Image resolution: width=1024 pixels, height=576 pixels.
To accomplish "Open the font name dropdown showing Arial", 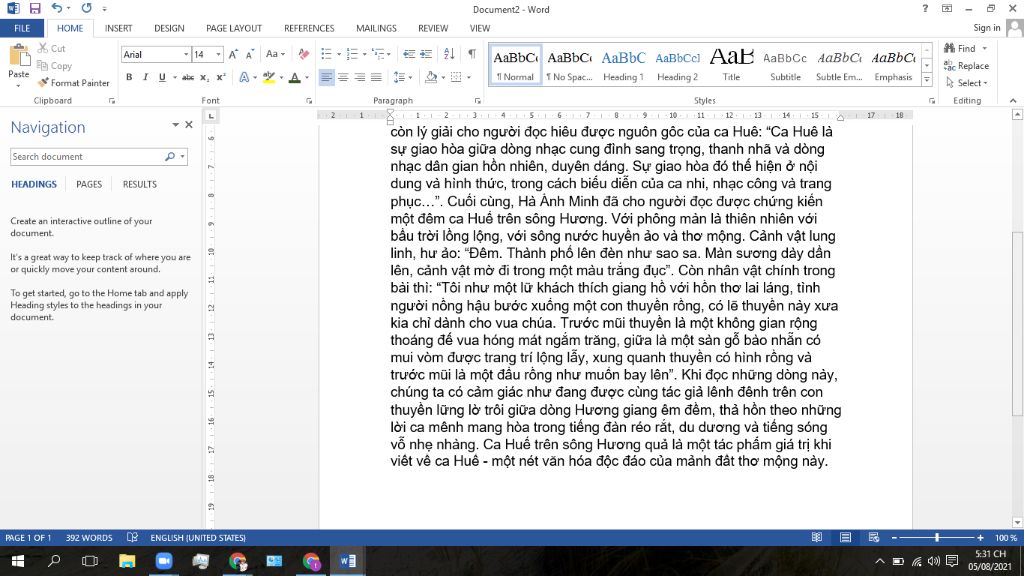I will 185,54.
